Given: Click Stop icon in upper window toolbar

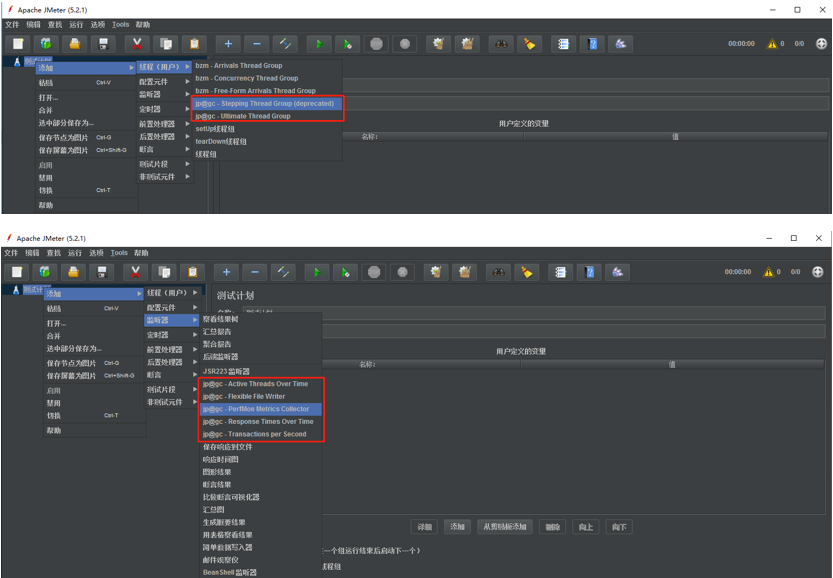Looking at the screenshot, I should (x=376, y=44).
